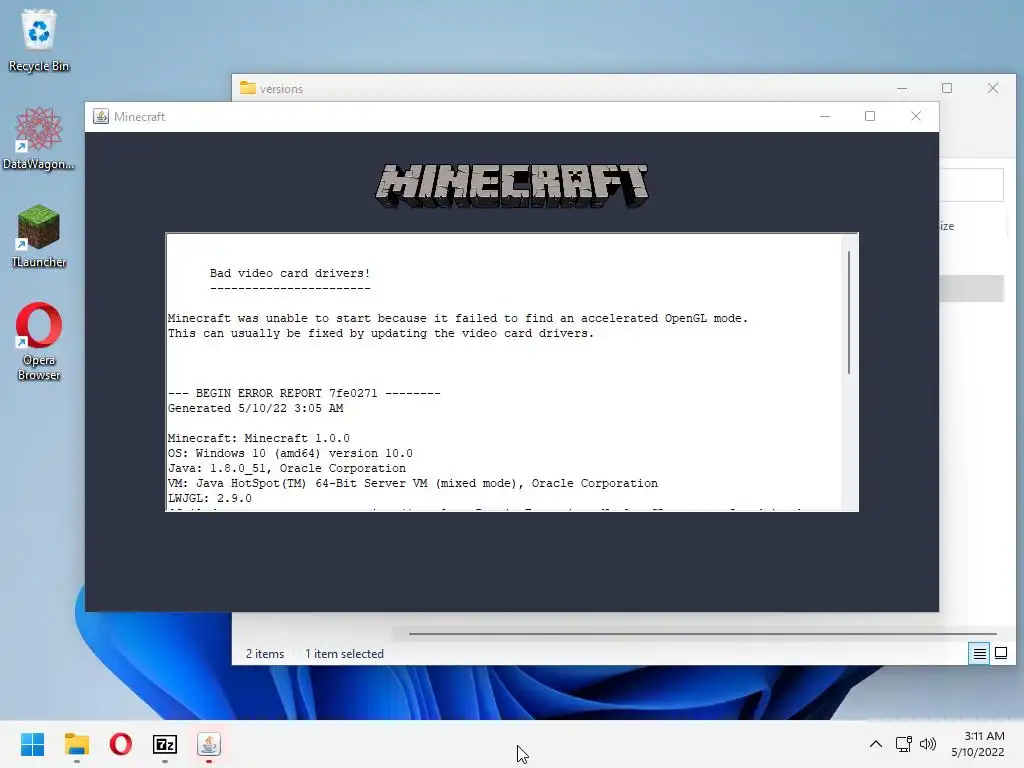Click the 'Bad video card drivers!' heading
The image size is (1024, 768).
(x=290, y=273)
